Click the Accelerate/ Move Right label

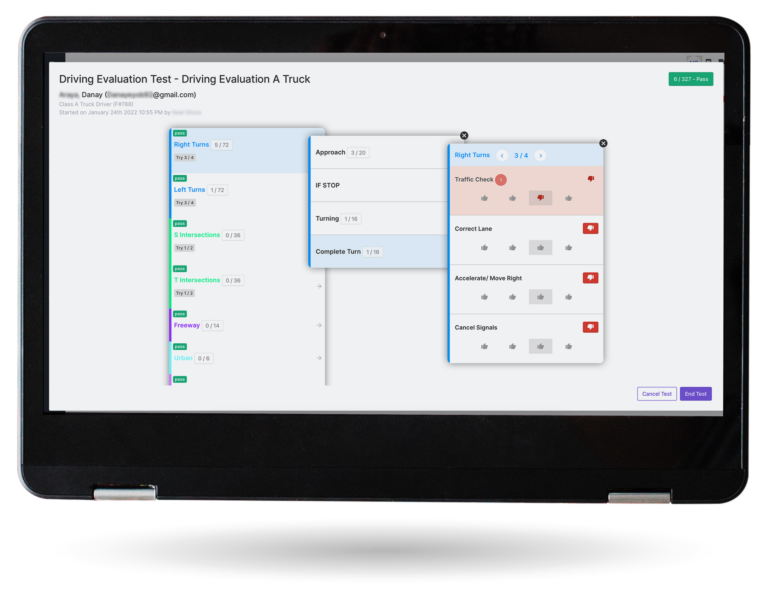point(488,278)
